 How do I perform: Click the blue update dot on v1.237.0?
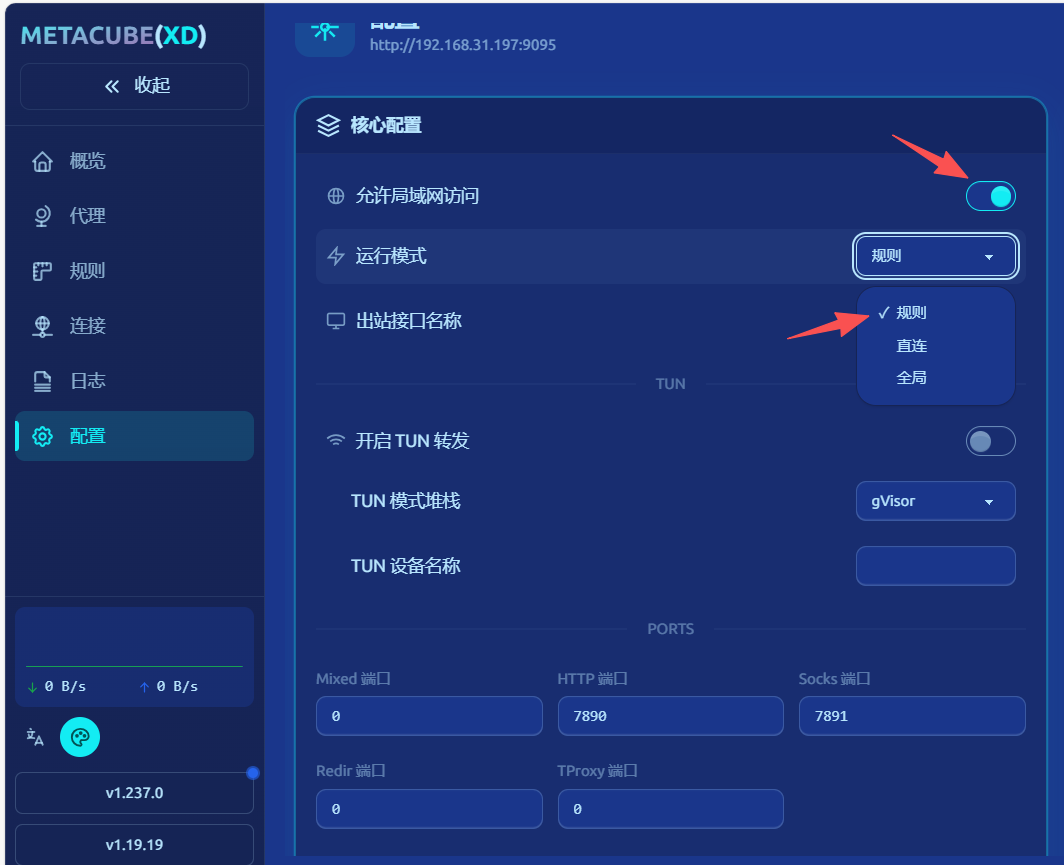click(253, 773)
